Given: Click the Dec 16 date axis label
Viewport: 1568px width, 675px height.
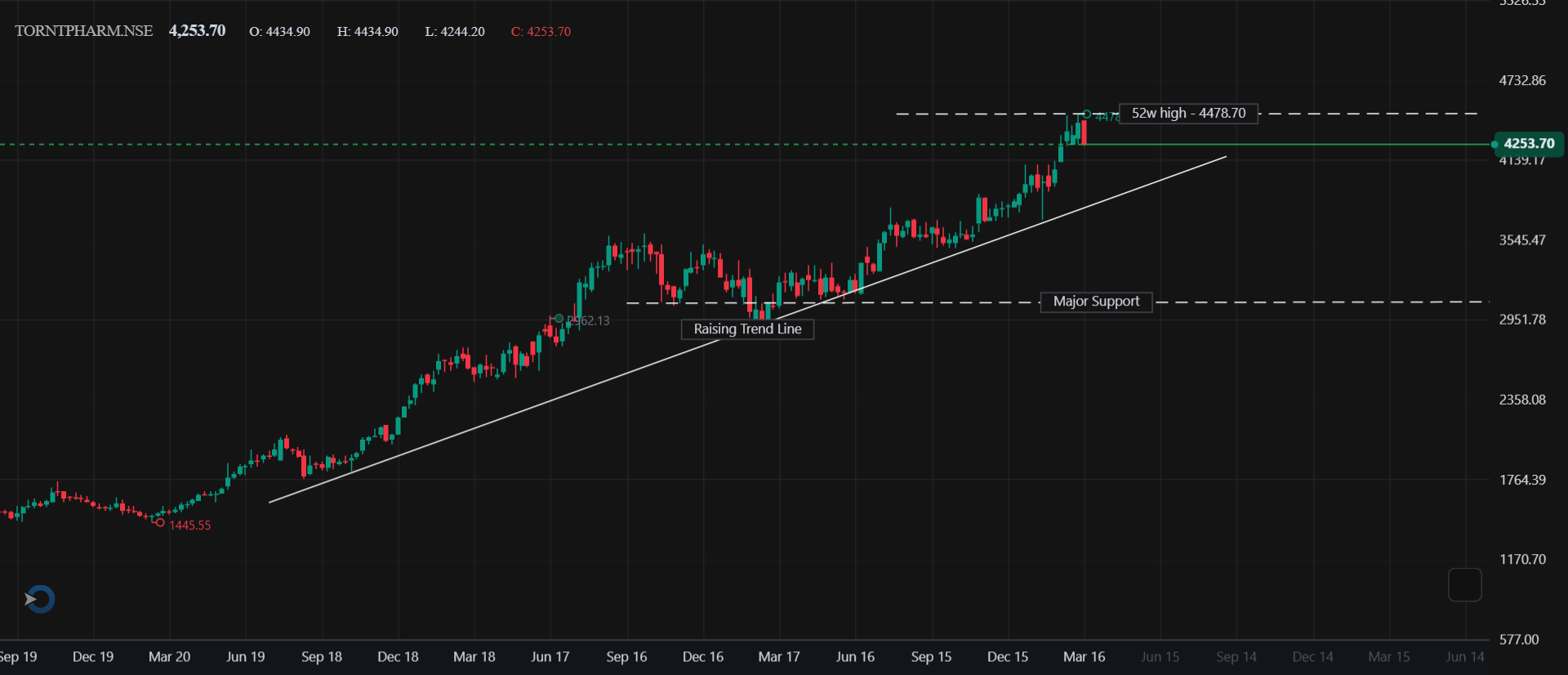Looking at the screenshot, I should 703,657.
